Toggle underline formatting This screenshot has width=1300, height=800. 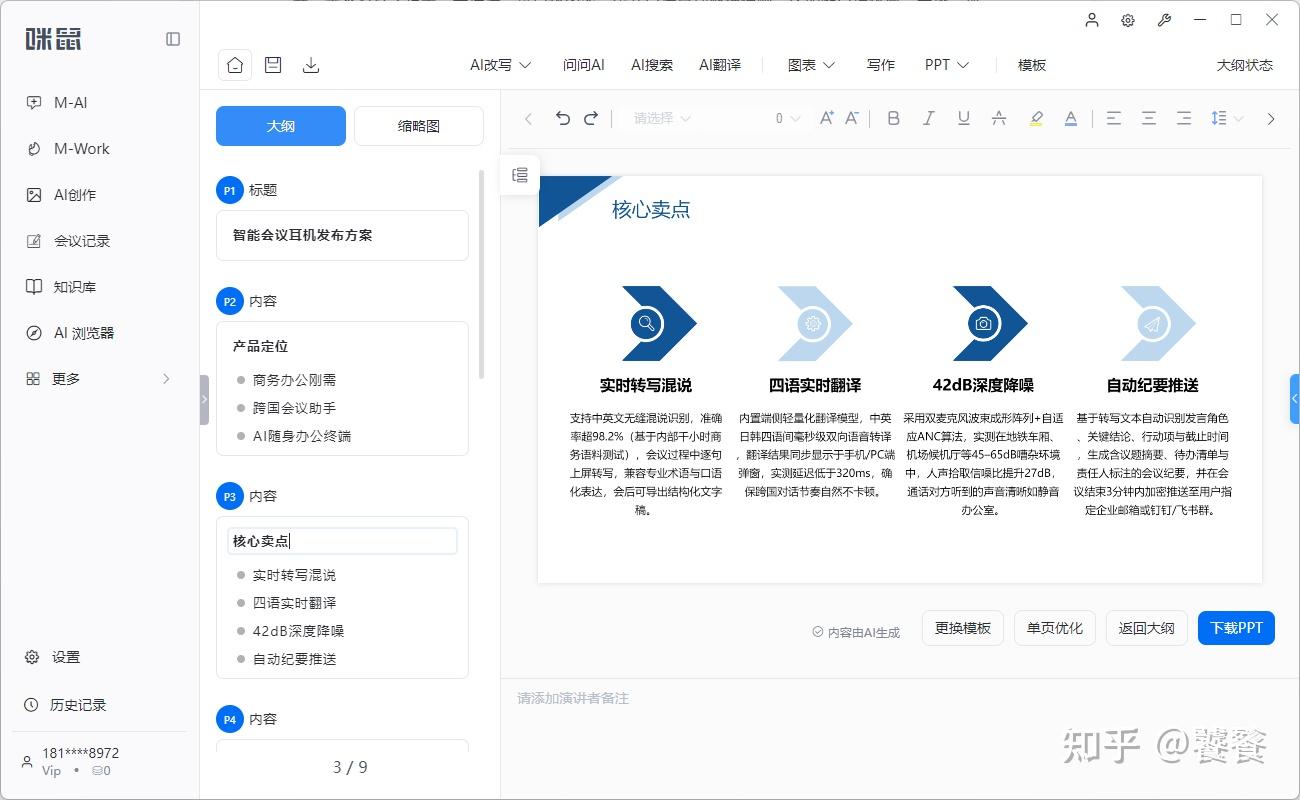(964, 118)
